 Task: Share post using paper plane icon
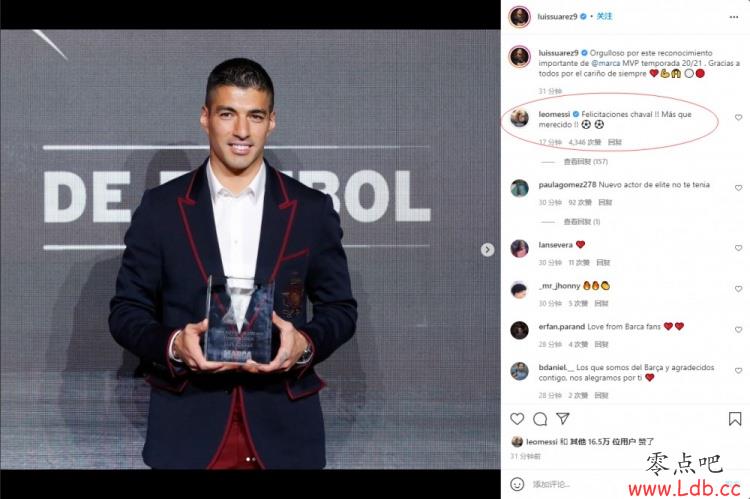click(563, 419)
